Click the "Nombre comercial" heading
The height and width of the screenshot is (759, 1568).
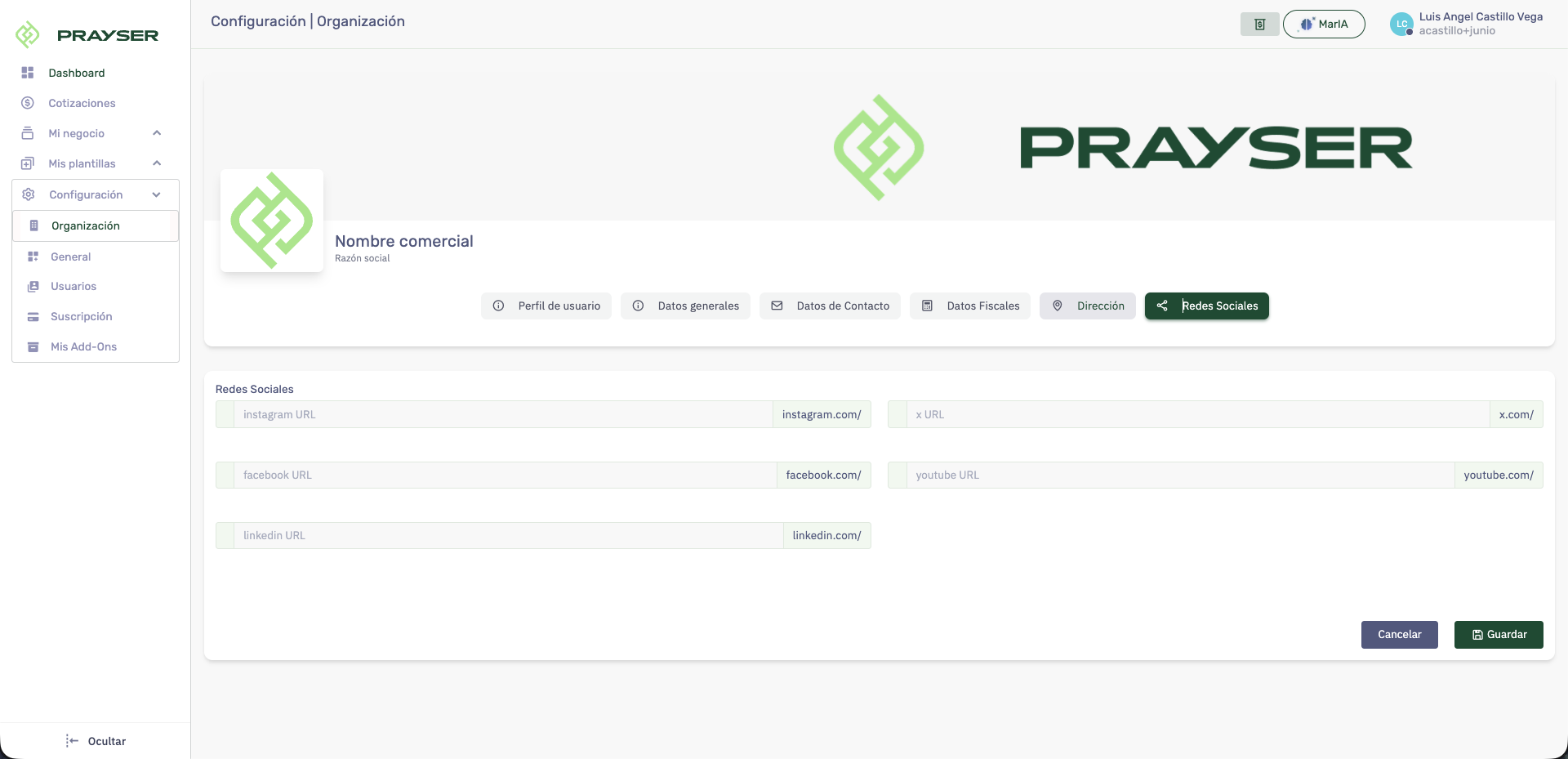click(404, 241)
